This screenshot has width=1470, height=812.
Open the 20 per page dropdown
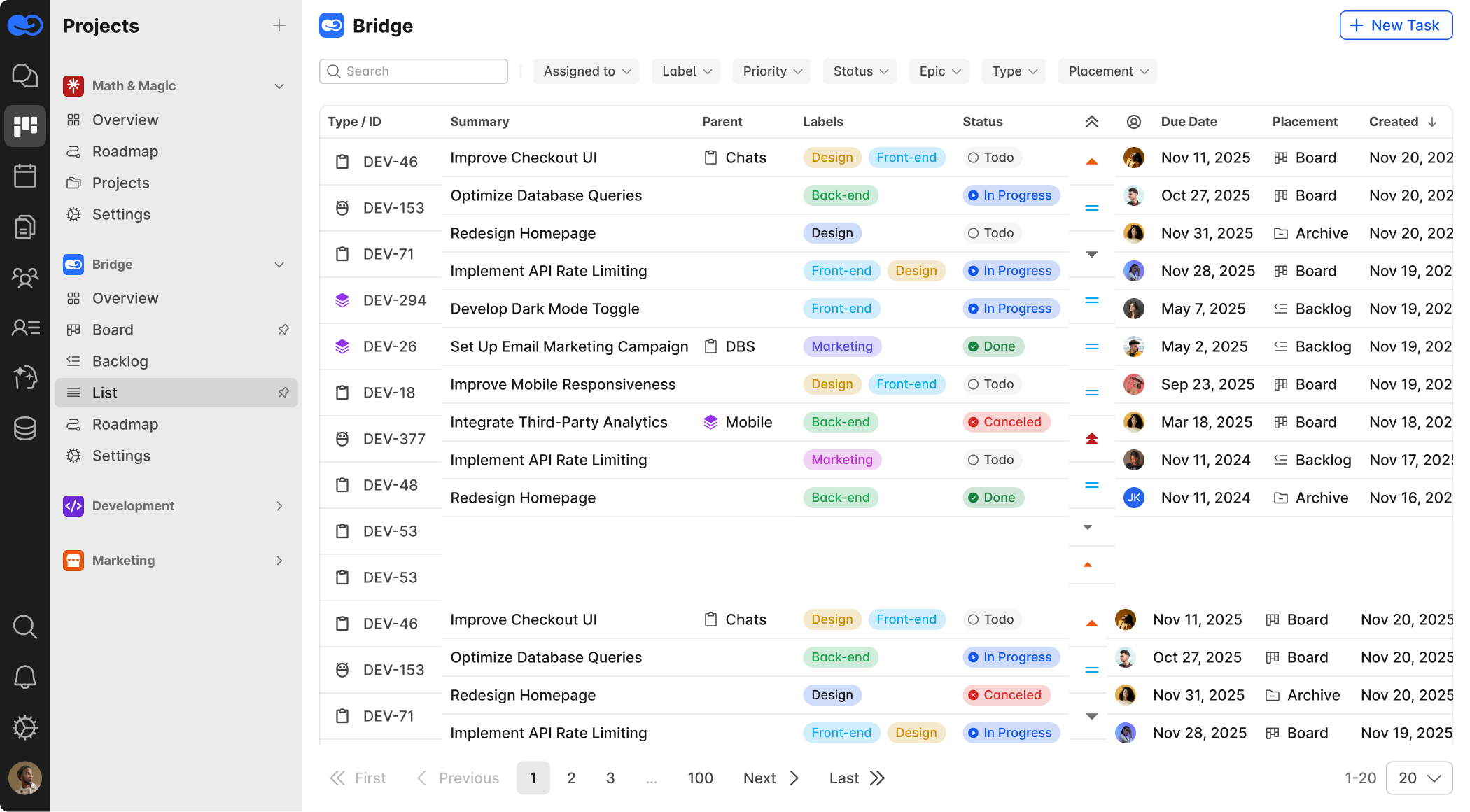[1419, 778]
